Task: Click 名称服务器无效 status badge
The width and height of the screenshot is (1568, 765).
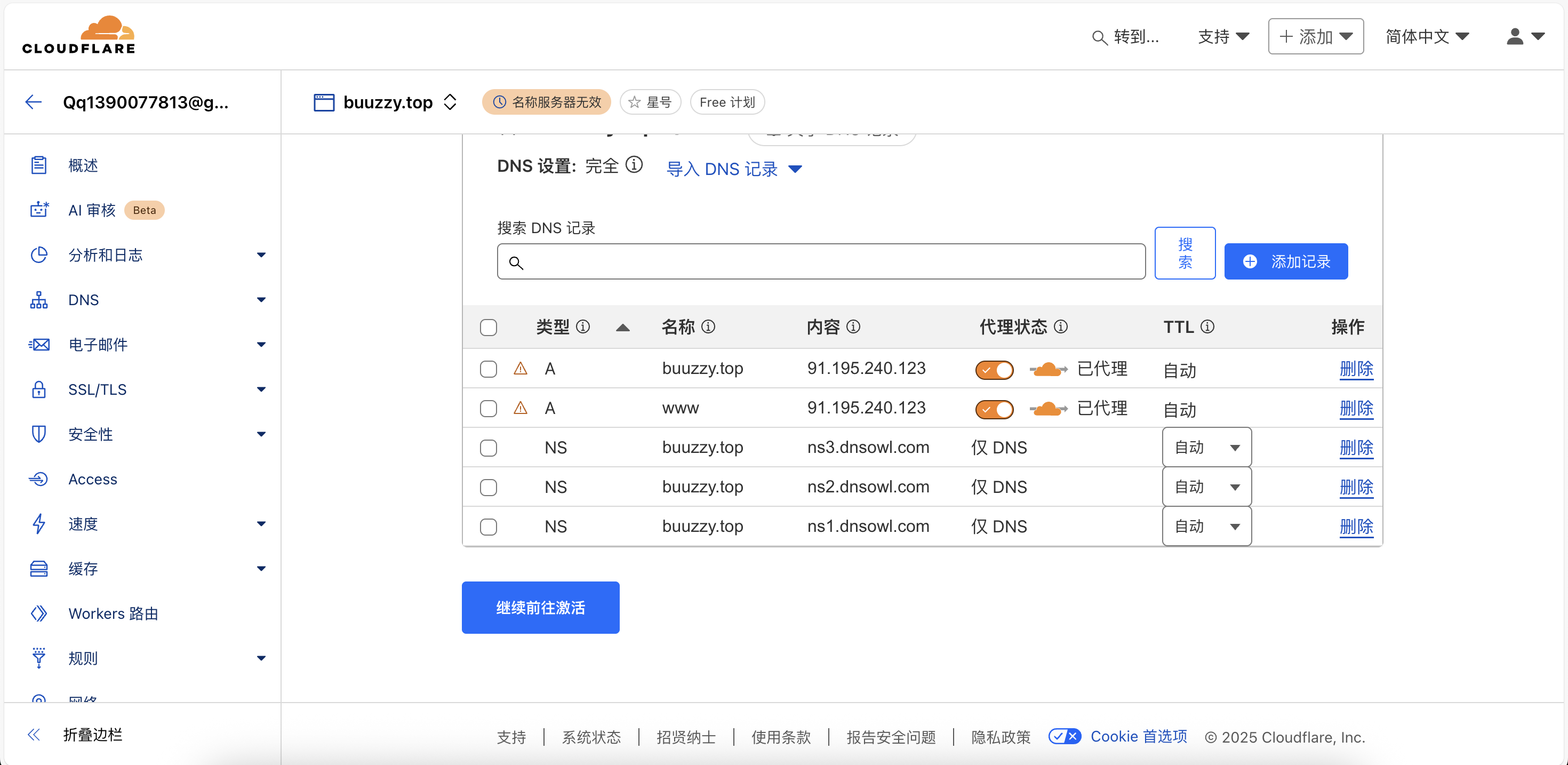Action: [x=547, y=102]
